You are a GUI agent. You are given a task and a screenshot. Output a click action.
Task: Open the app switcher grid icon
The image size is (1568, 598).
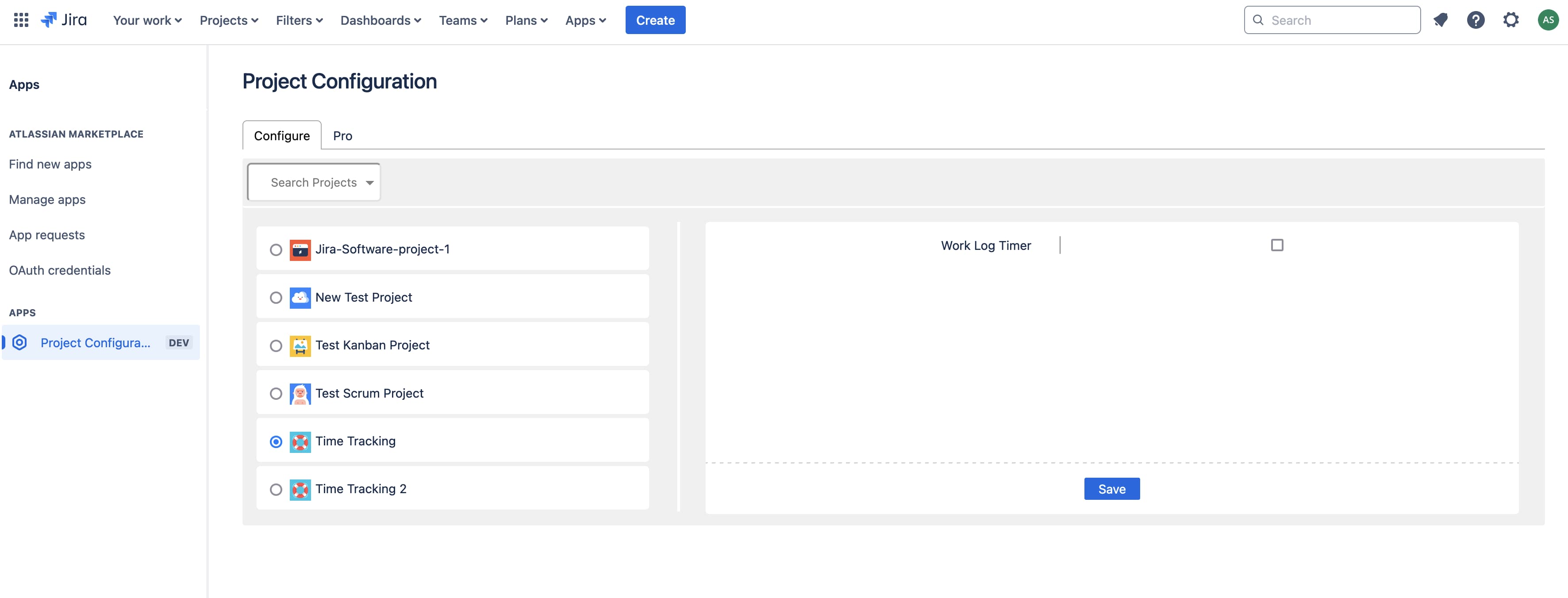21,20
